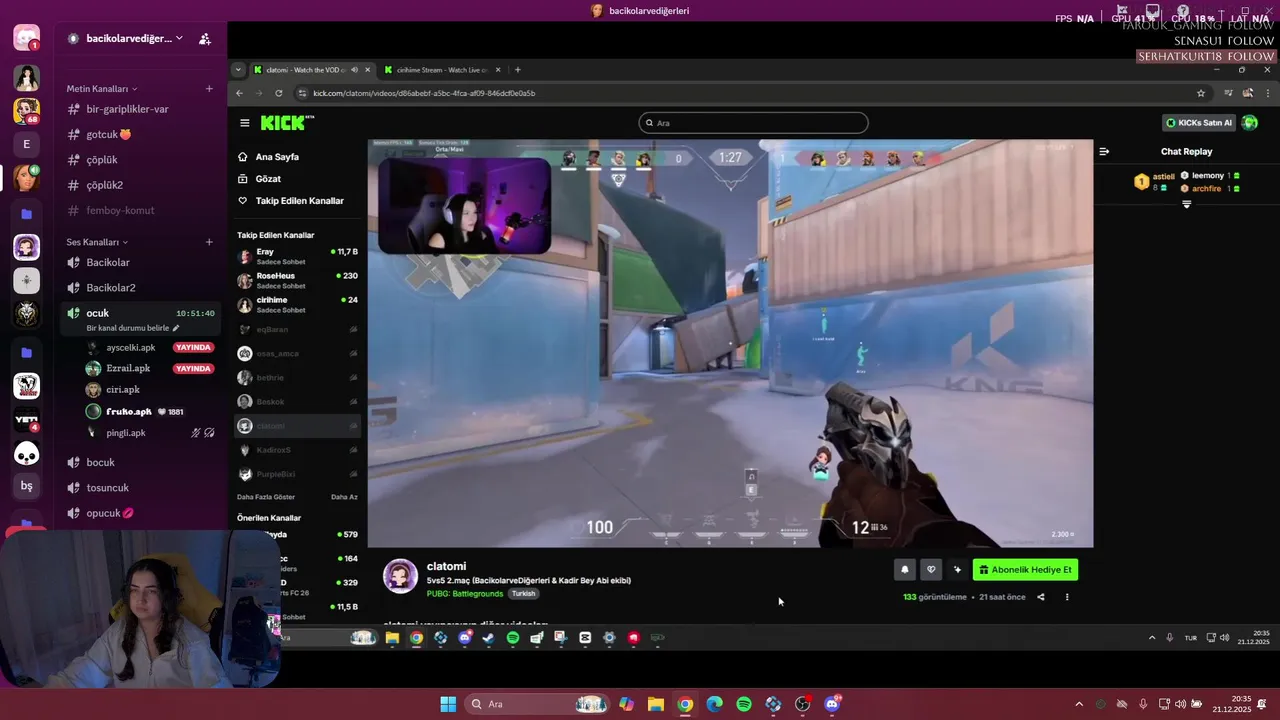The image size is (1280, 720).
Task: Click the Kick 'Ara' search field
Action: 753,123
